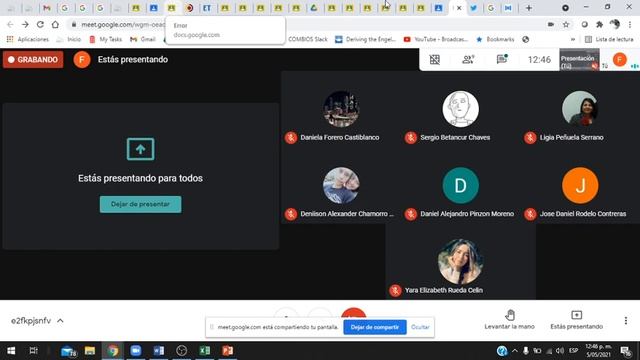Click the meet.google.com address bar
Image resolution: width=640 pixels, height=360 pixels.
coord(122,24)
